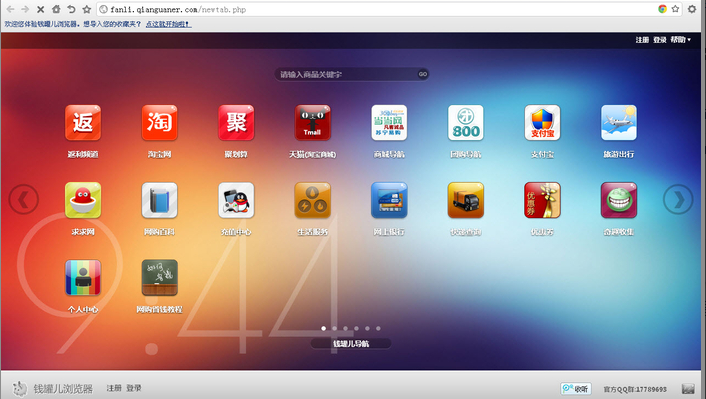Viewport: 706px width, 399px height.
Task: Show previous page with left arrow
Action: [x=23, y=199]
